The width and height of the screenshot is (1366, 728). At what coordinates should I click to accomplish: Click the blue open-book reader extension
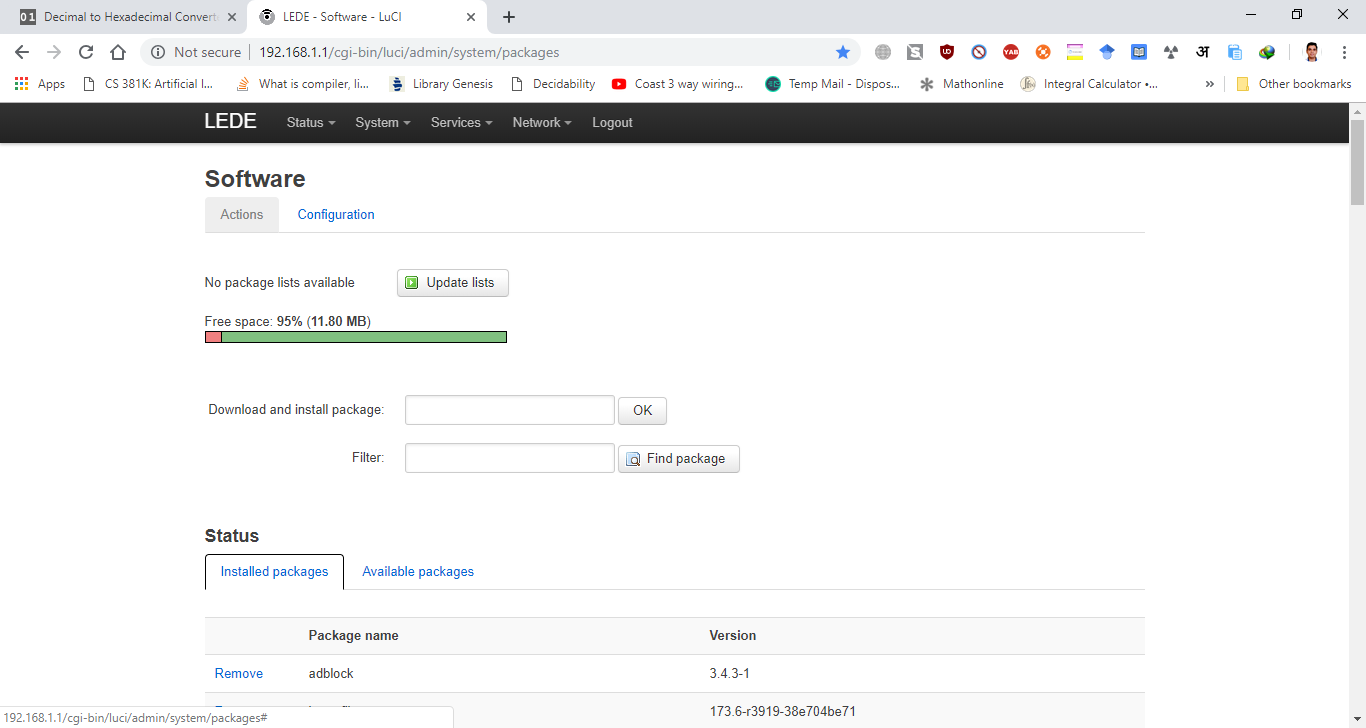coord(1139,52)
